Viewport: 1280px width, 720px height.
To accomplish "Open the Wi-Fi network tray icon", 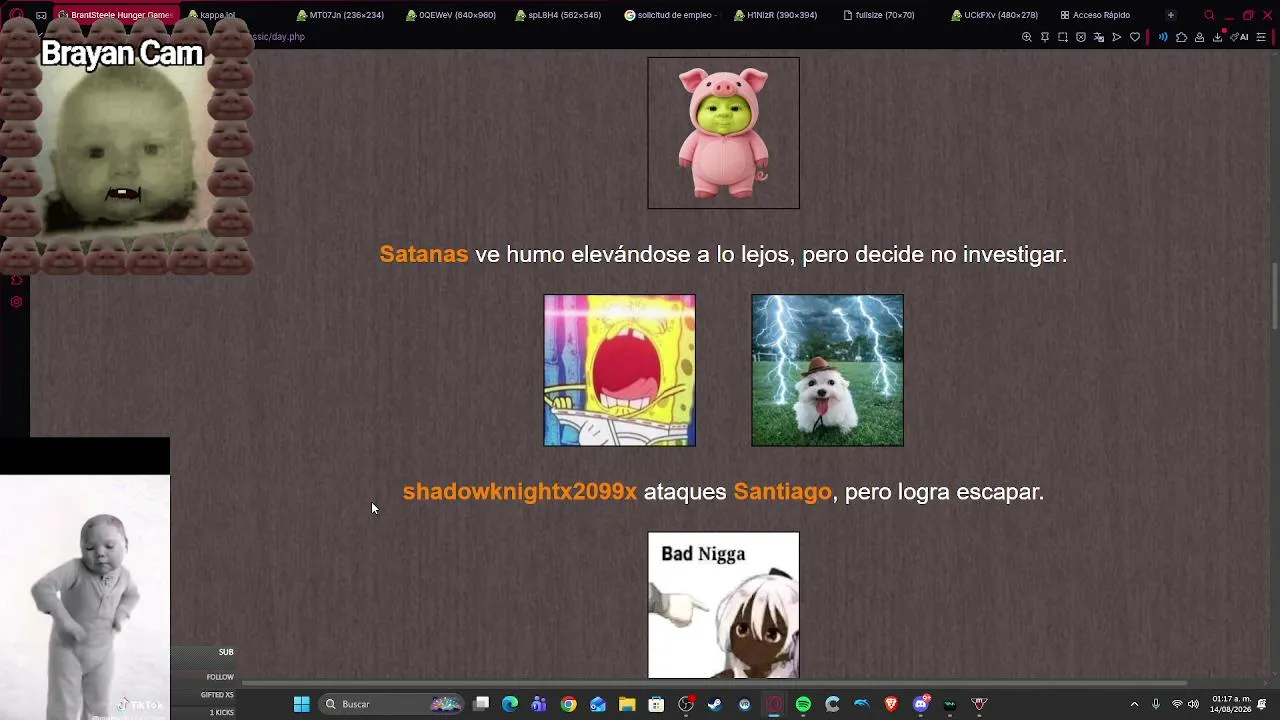I will (1177, 704).
